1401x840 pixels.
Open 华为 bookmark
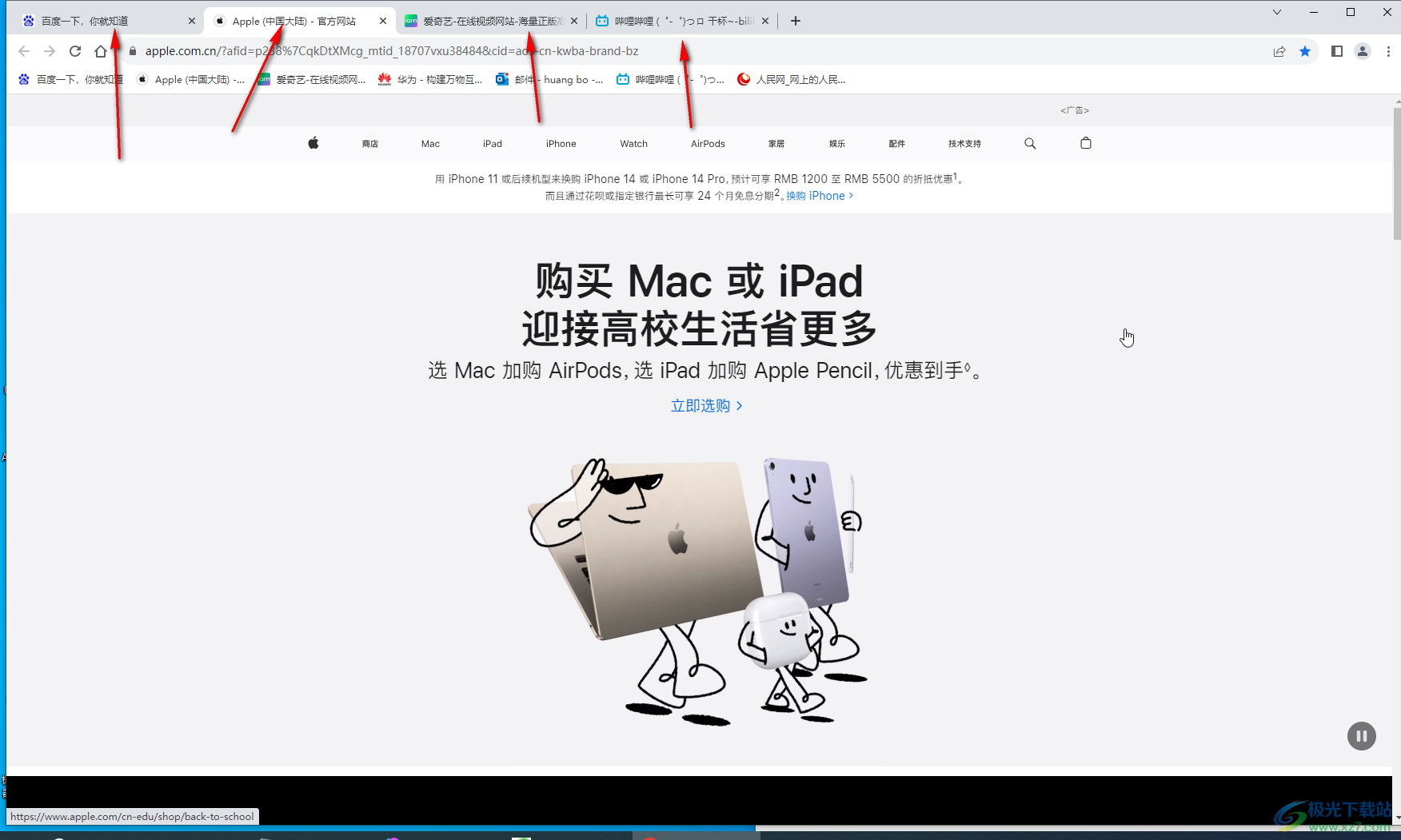click(431, 79)
